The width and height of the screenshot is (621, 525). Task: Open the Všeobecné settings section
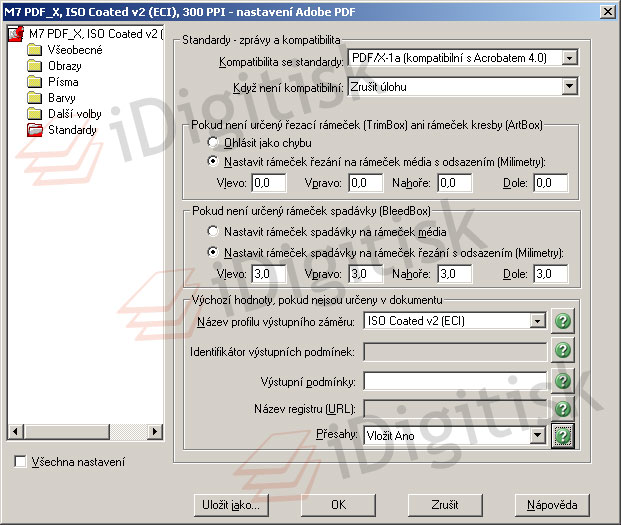(x=75, y=50)
